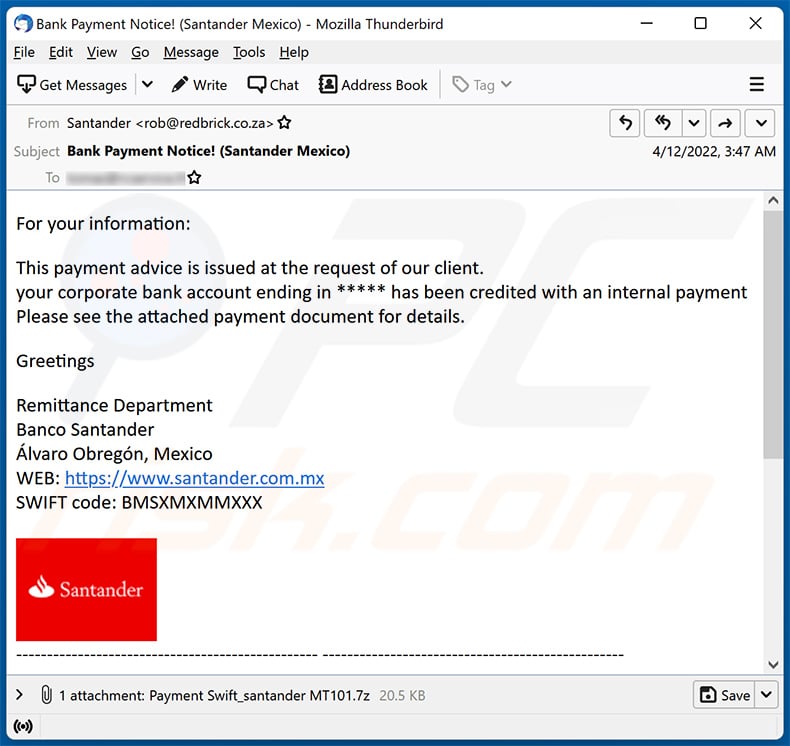
Task: Click the attachment size 20.5 KB
Action: pos(402,696)
